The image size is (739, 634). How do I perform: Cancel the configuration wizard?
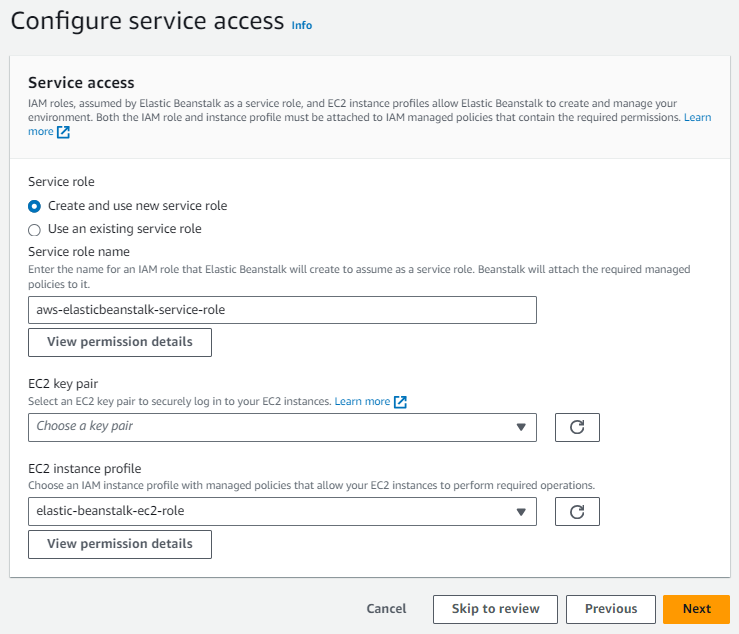click(386, 609)
